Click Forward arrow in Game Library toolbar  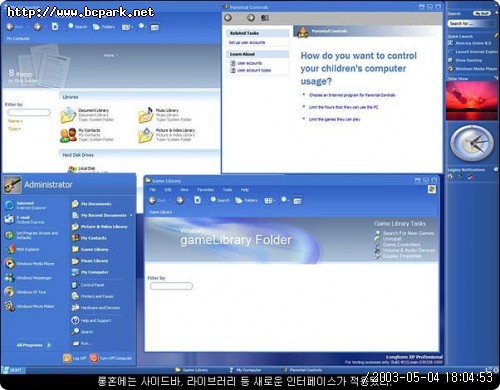coord(180,200)
